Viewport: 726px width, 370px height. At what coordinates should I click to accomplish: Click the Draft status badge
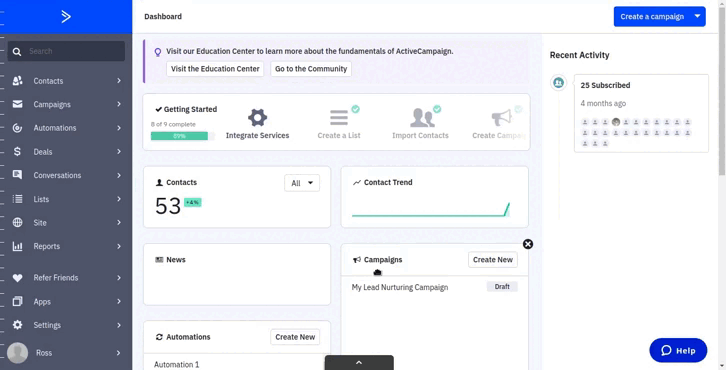502,287
